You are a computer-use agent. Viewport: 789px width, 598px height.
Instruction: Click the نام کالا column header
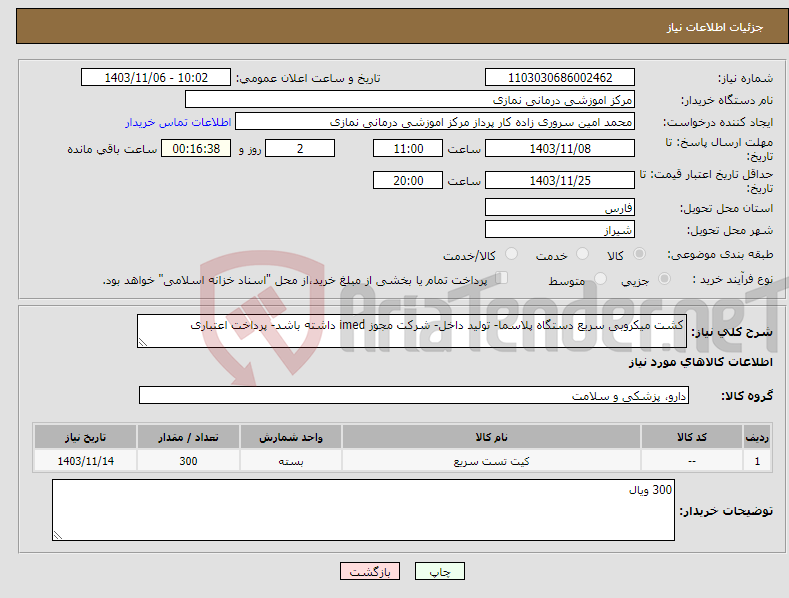pyautogui.click(x=492, y=437)
